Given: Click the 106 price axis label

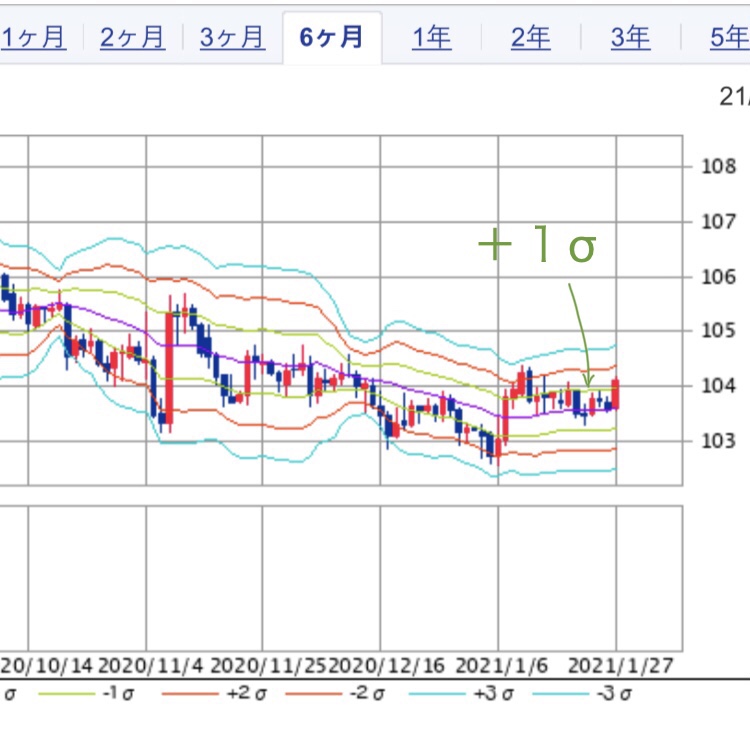Looking at the screenshot, I should pyautogui.click(x=718, y=277).
